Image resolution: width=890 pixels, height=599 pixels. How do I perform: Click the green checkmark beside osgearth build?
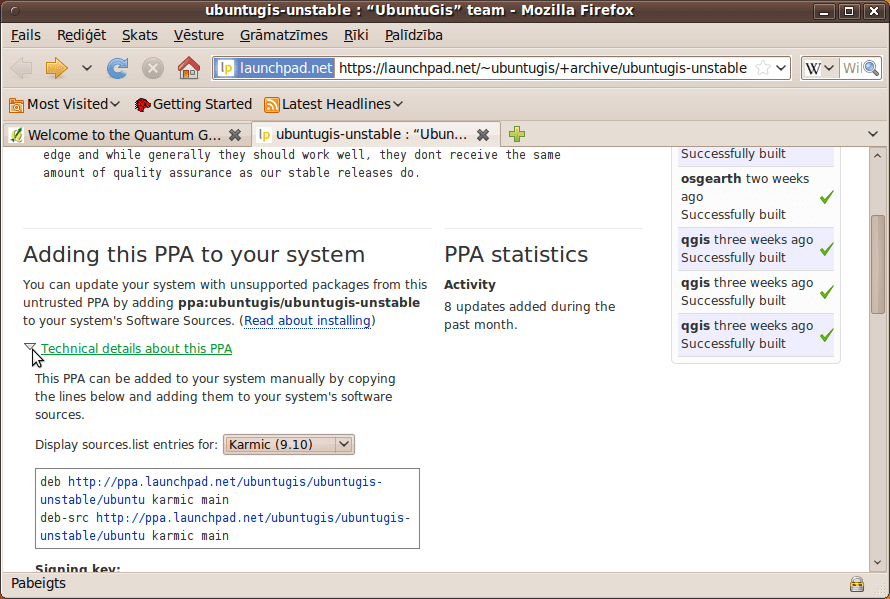pyautogui.click(x=826, y=197)
